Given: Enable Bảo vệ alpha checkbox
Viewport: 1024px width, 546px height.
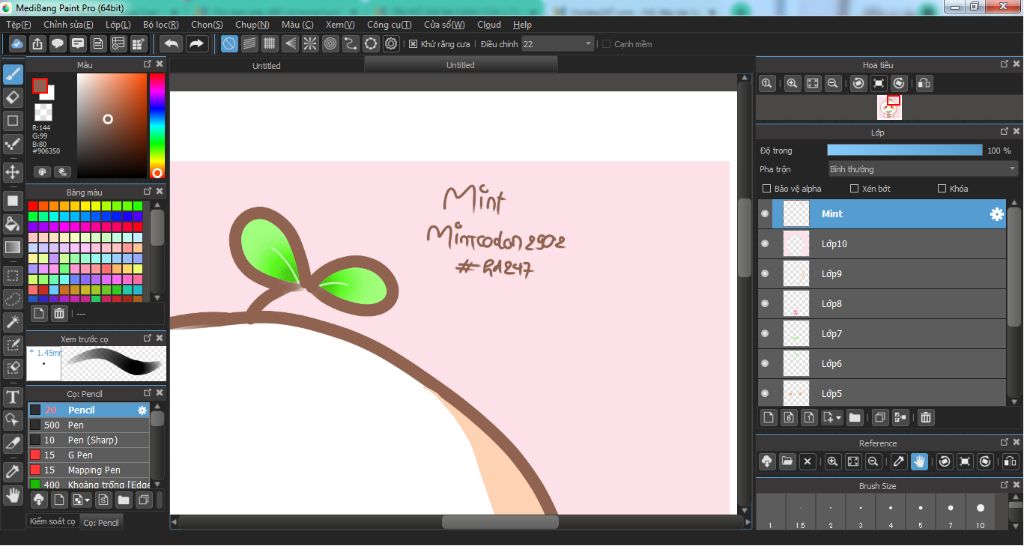Looking at the screenshot, I should point(767,189).
